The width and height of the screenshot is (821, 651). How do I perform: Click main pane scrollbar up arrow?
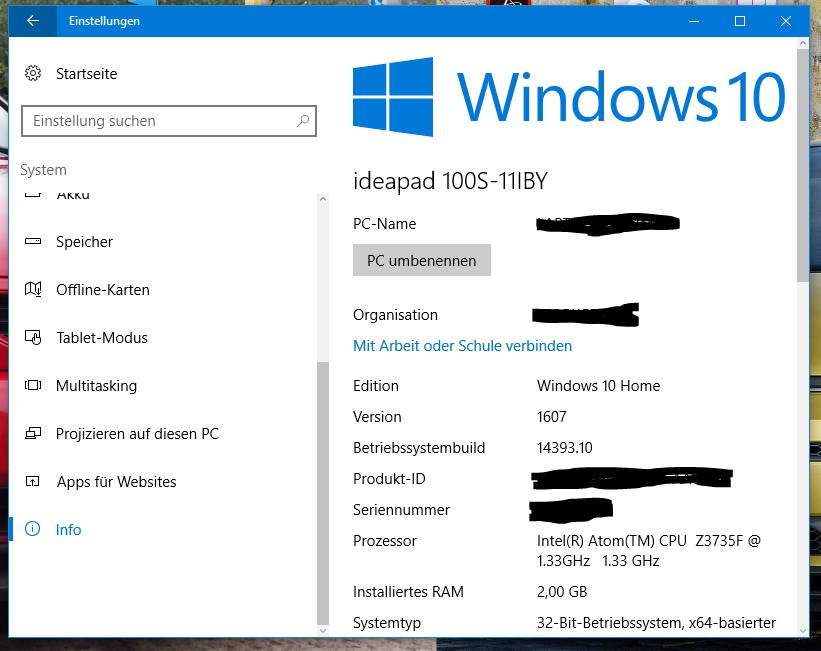pyautogui.click(x=802, y=43)
